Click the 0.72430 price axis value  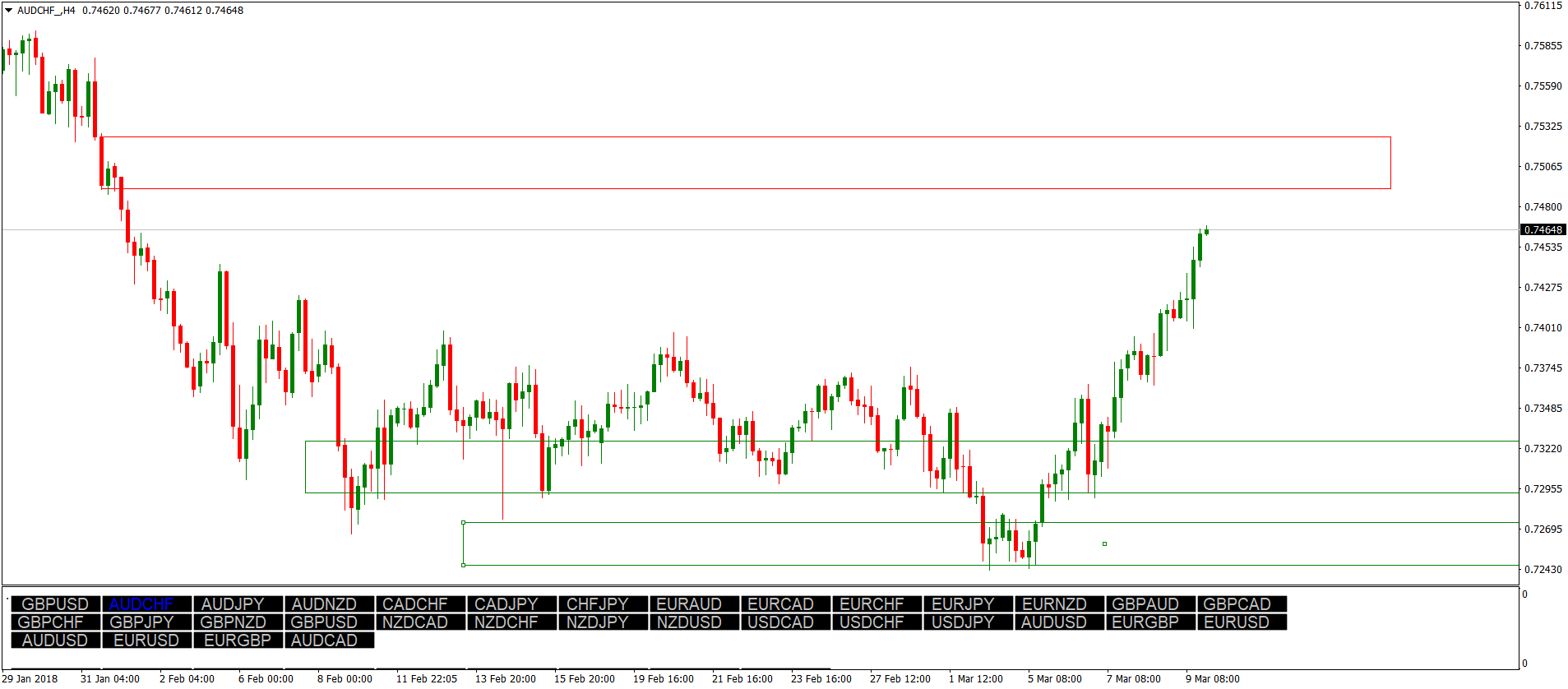click(1543, 569)
